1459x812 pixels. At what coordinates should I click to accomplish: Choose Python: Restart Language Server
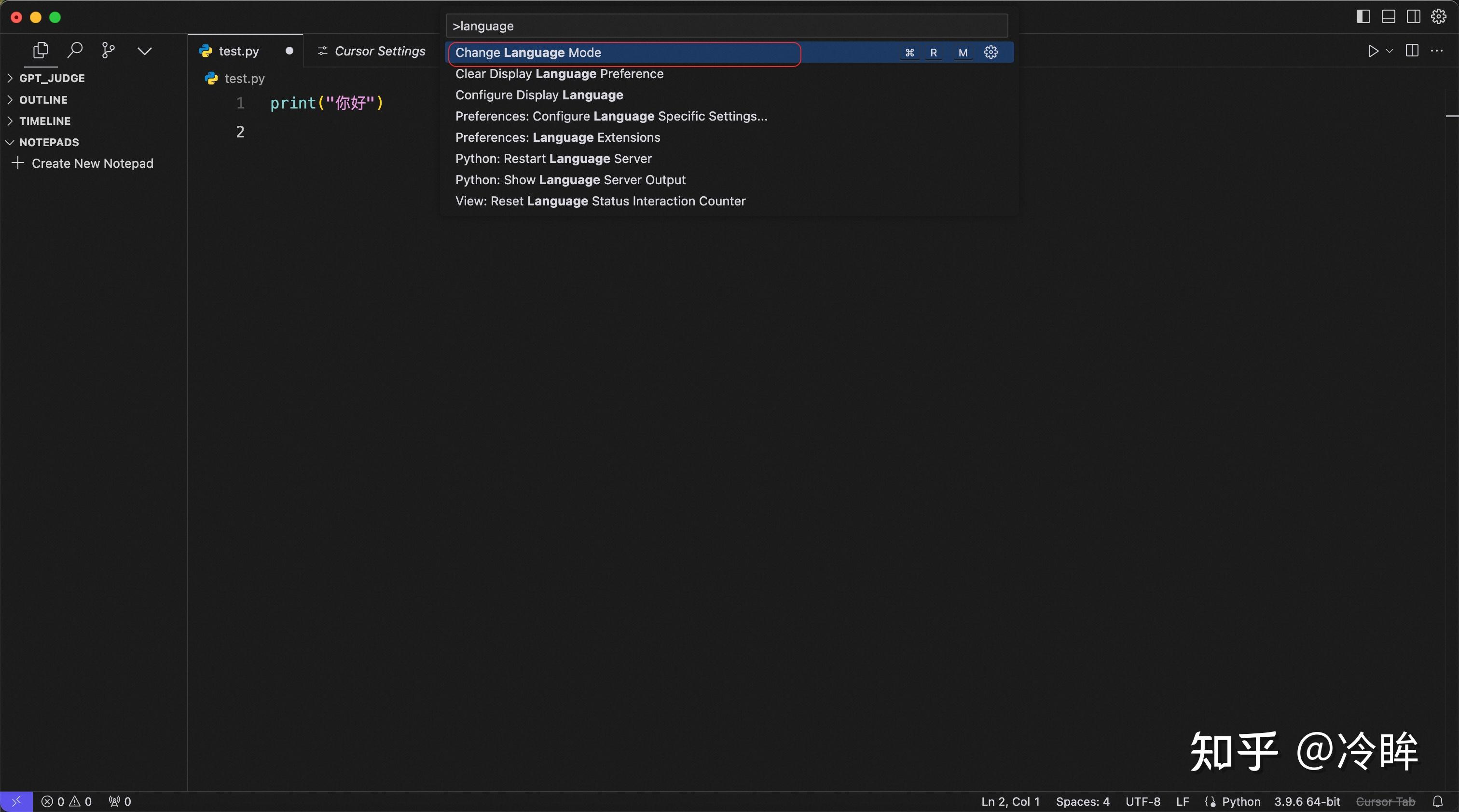point(553,159)
